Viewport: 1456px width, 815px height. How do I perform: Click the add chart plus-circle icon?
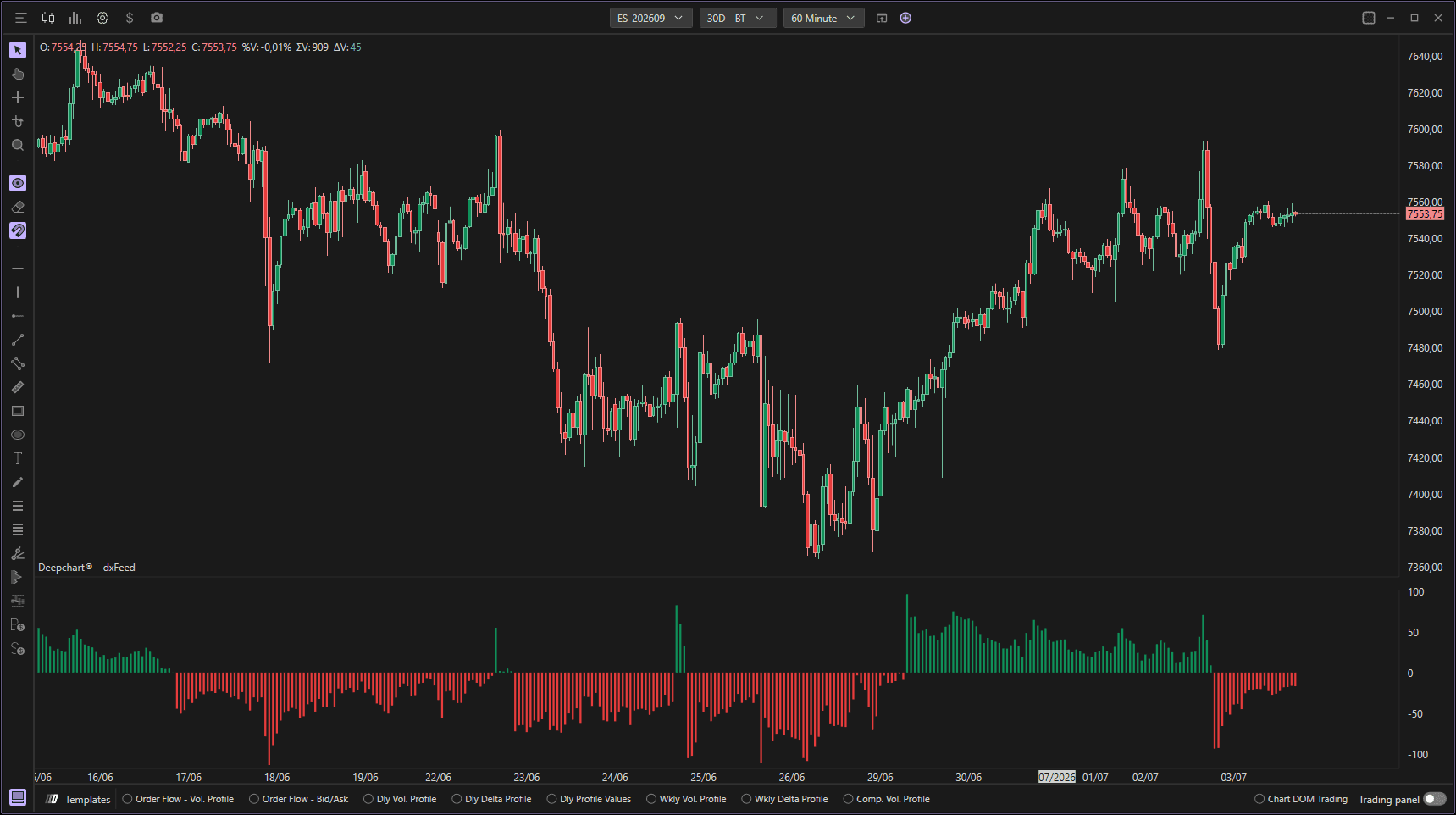[x=905, y=18]
